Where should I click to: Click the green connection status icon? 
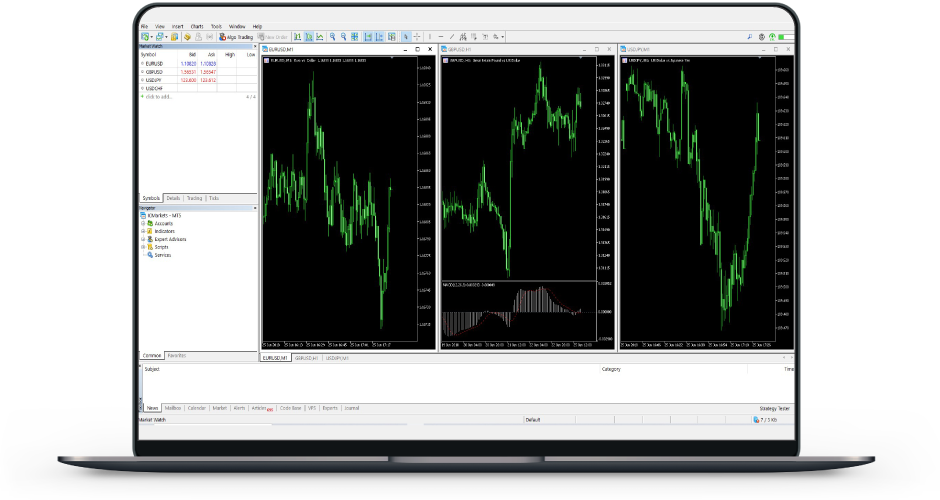coord(772,37)
